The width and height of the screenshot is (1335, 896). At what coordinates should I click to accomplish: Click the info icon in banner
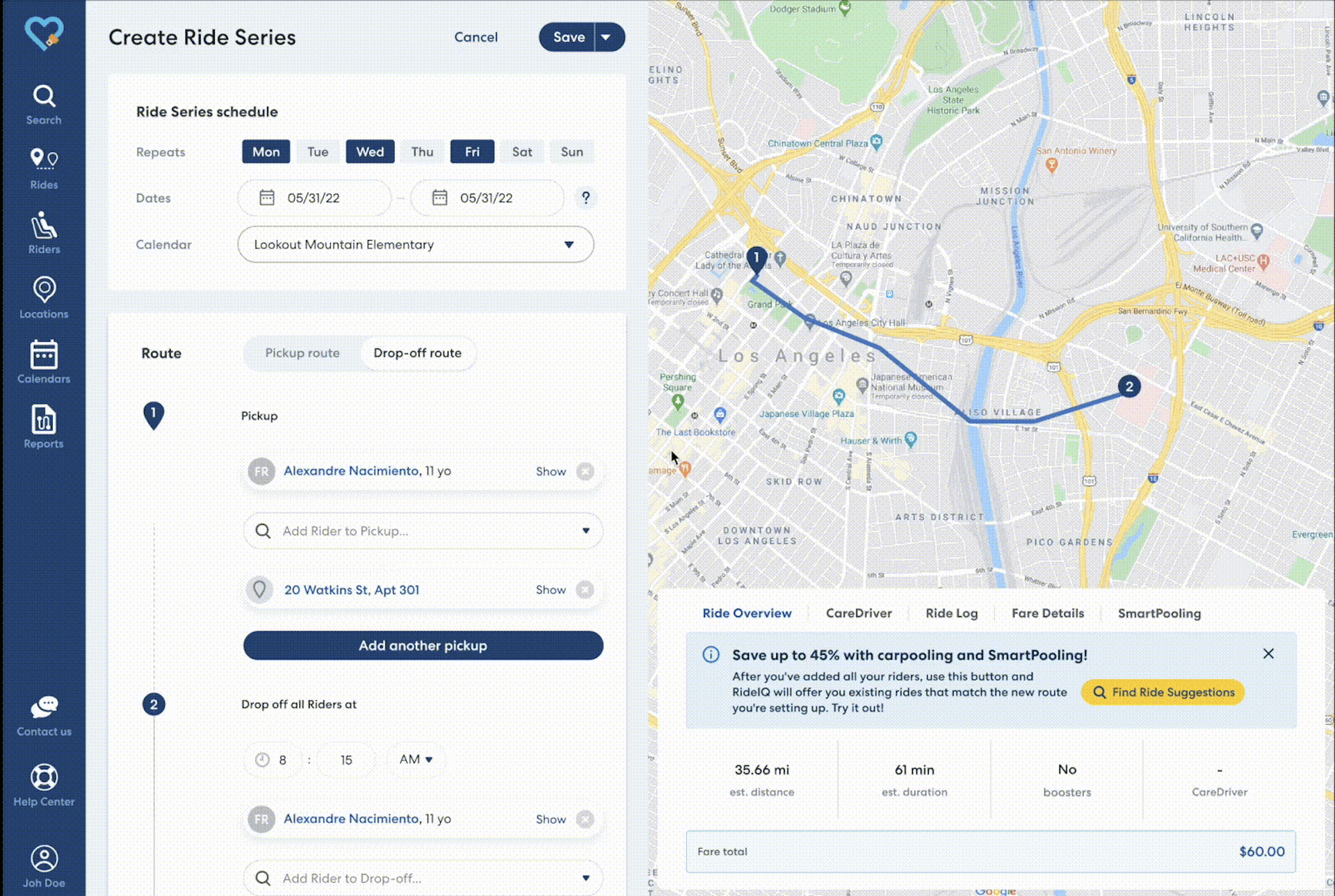tap(711, 655)
